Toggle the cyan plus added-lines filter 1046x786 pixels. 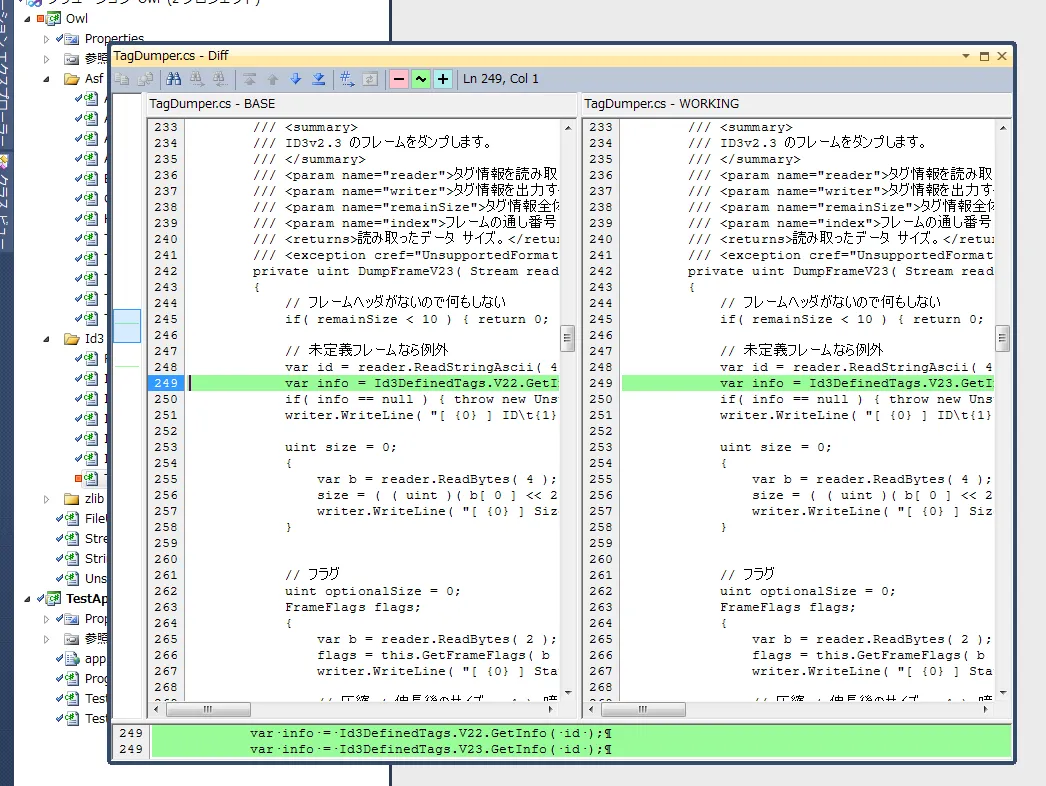tap(443, 79)
